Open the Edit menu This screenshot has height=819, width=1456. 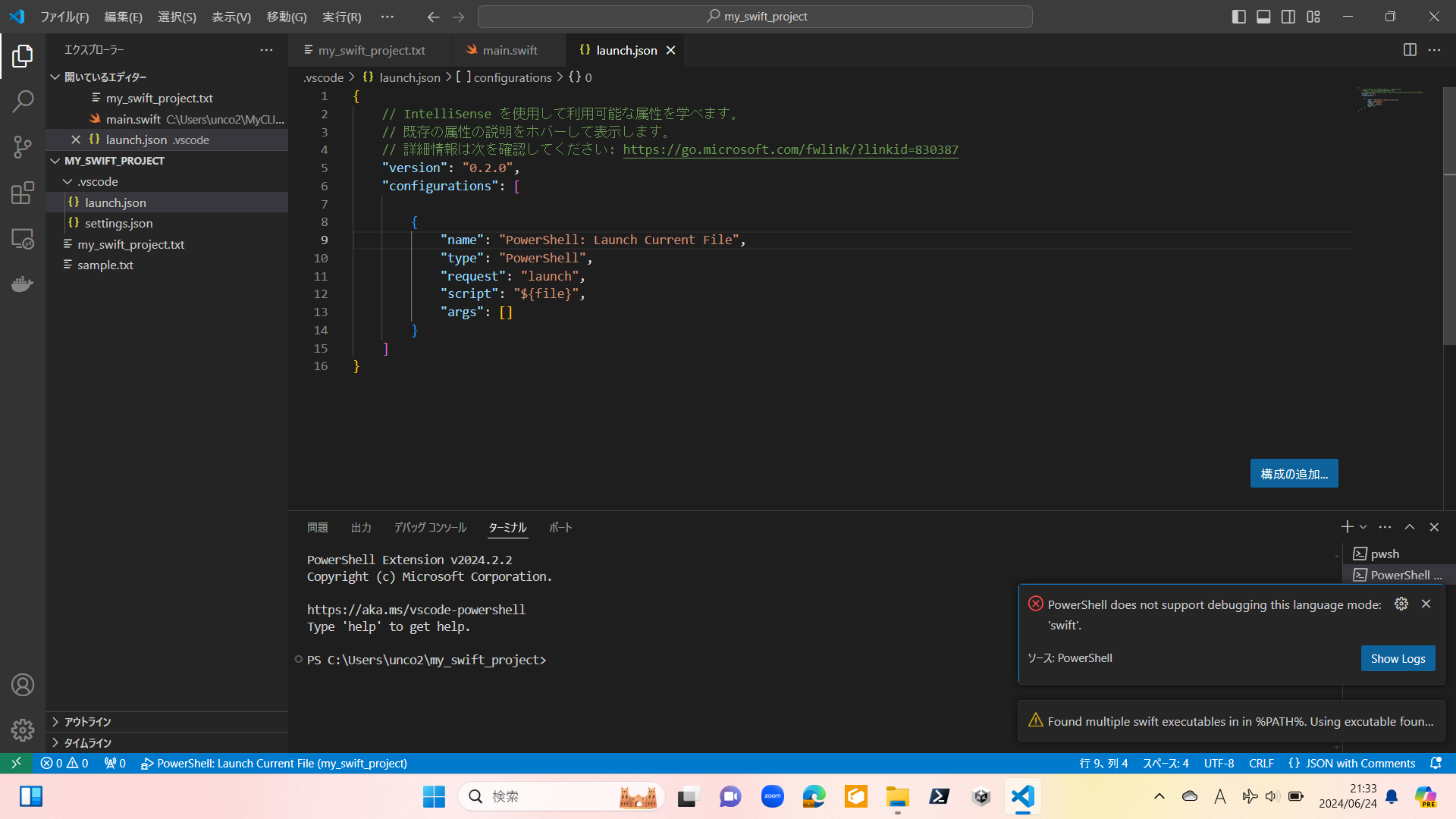(x=123, y=17)
